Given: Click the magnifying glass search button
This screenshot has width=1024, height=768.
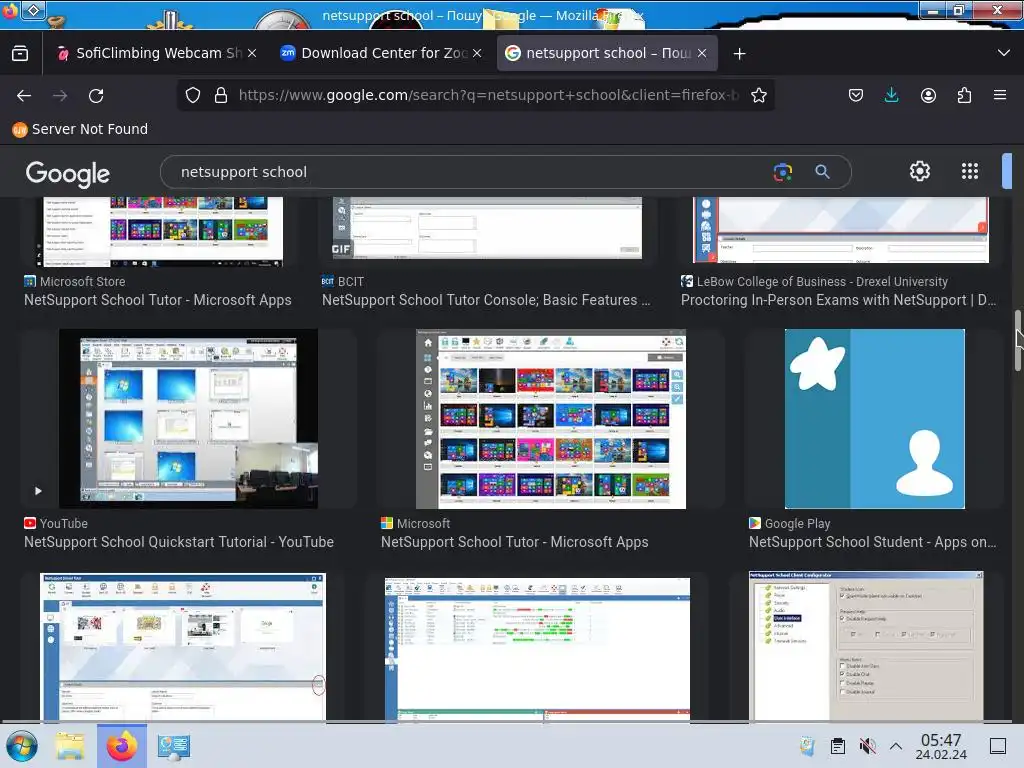Looking at the screenshot, I should tap(822, 172).
